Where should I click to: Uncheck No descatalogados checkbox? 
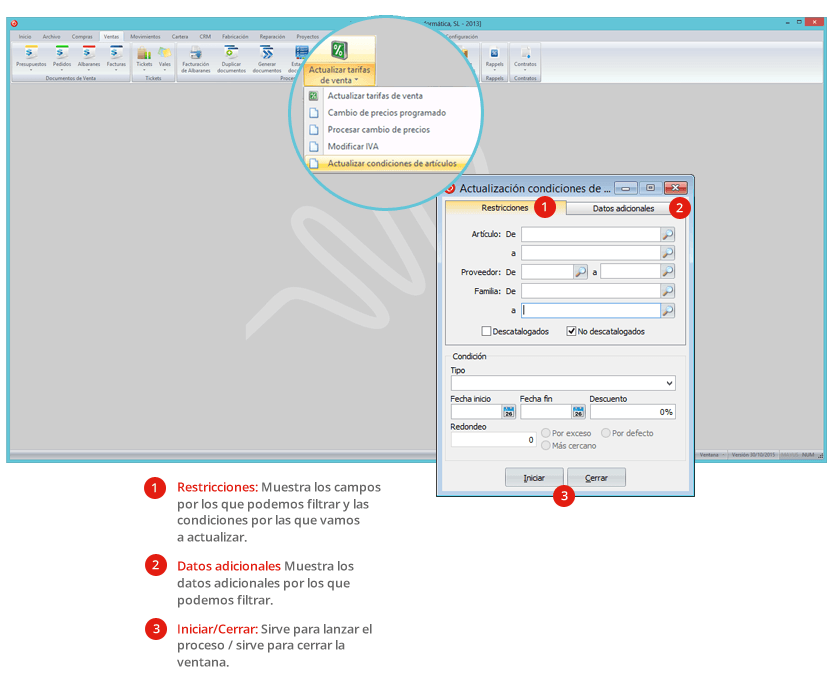(572, 331)
